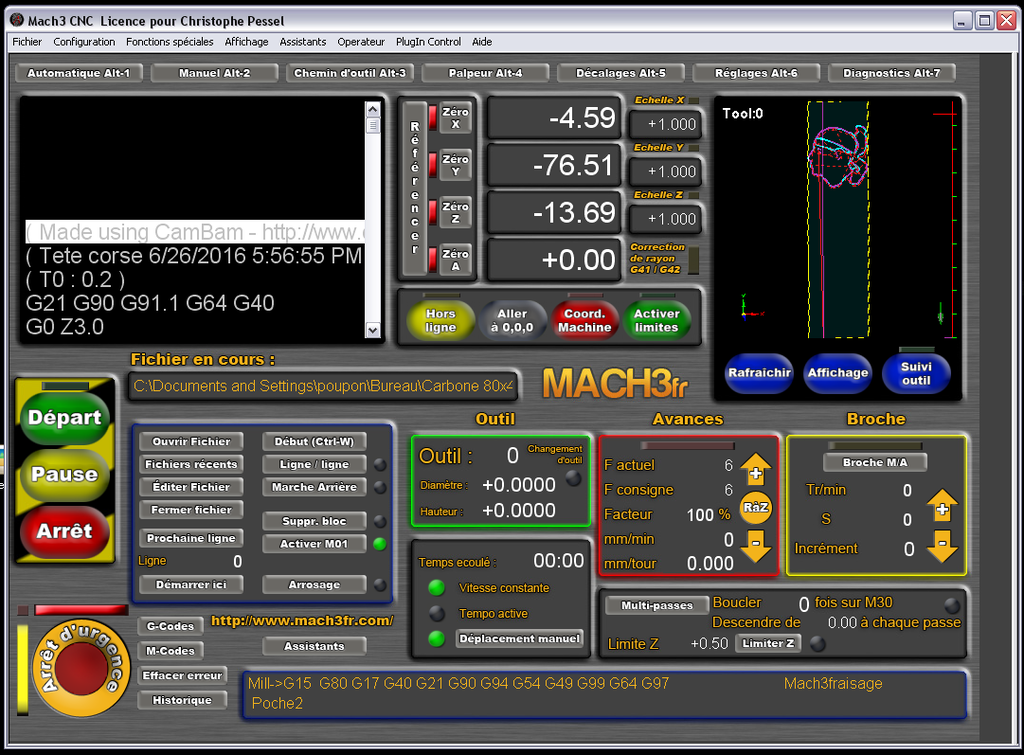
Task: Zero the X axis with Zéro X
Action: (x=455, y=118)
